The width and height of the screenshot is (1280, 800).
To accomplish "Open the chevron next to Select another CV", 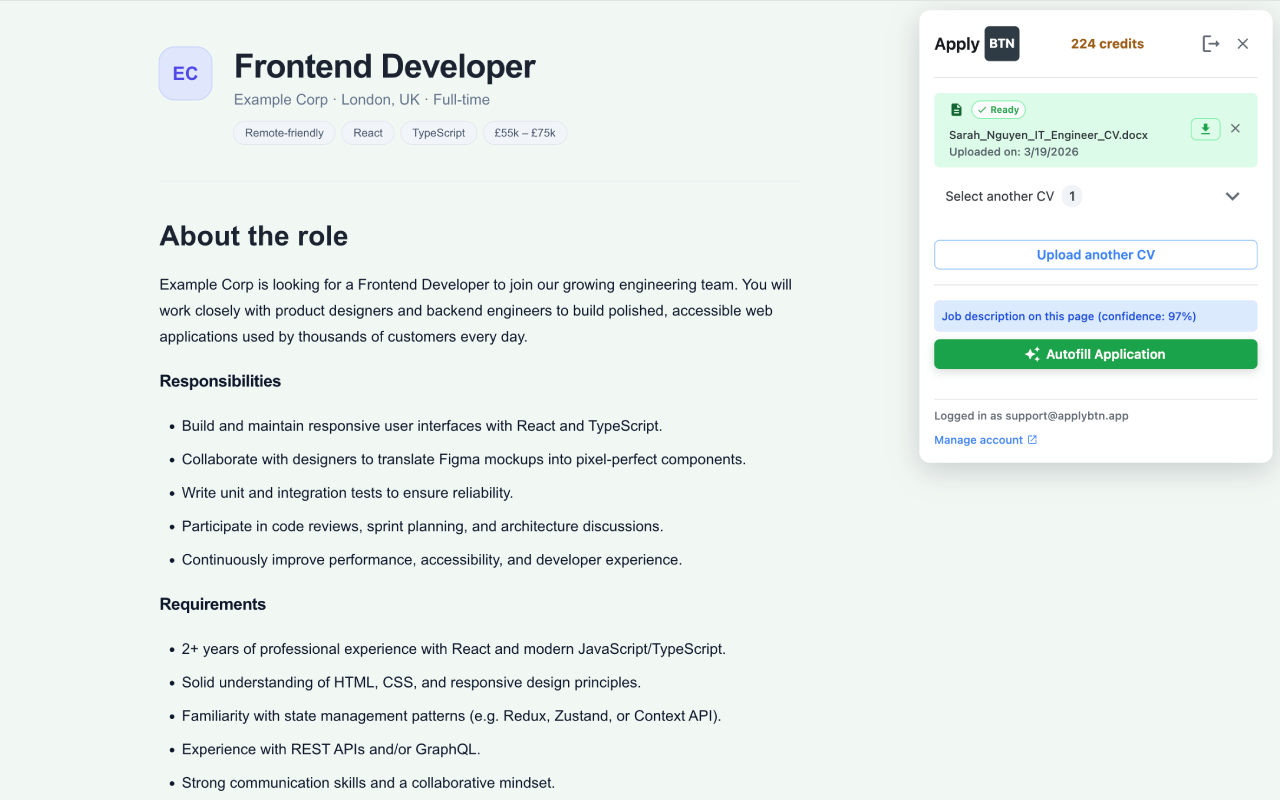I will (1233, 196).
